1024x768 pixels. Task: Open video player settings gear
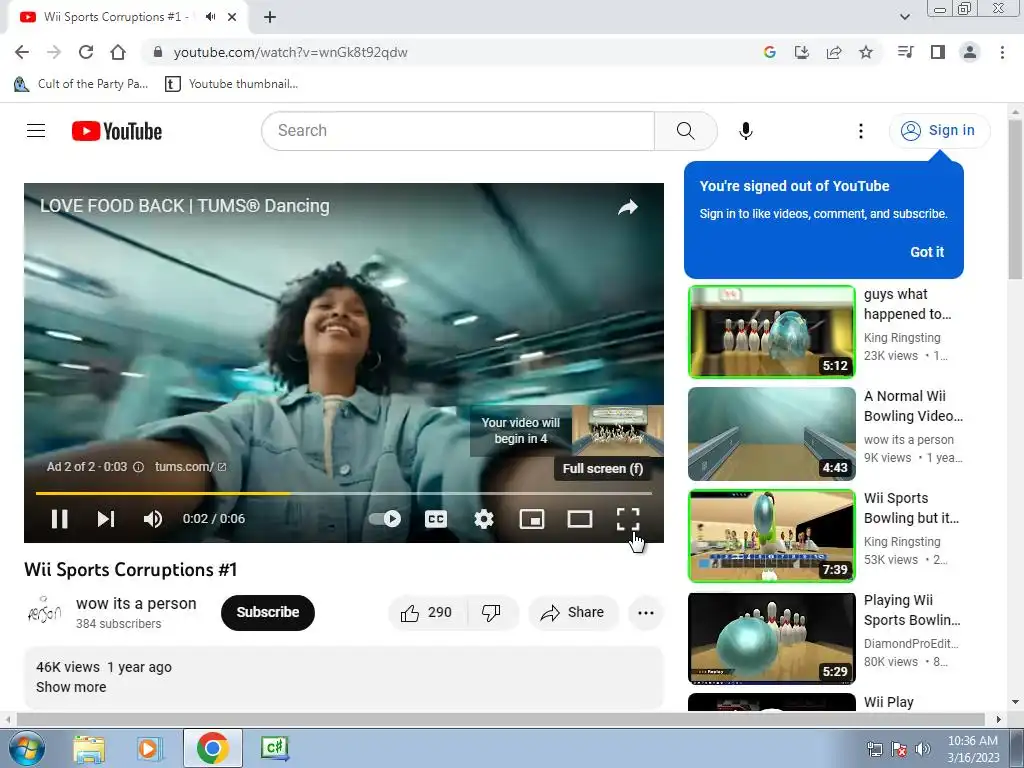[x=483, y=519]
